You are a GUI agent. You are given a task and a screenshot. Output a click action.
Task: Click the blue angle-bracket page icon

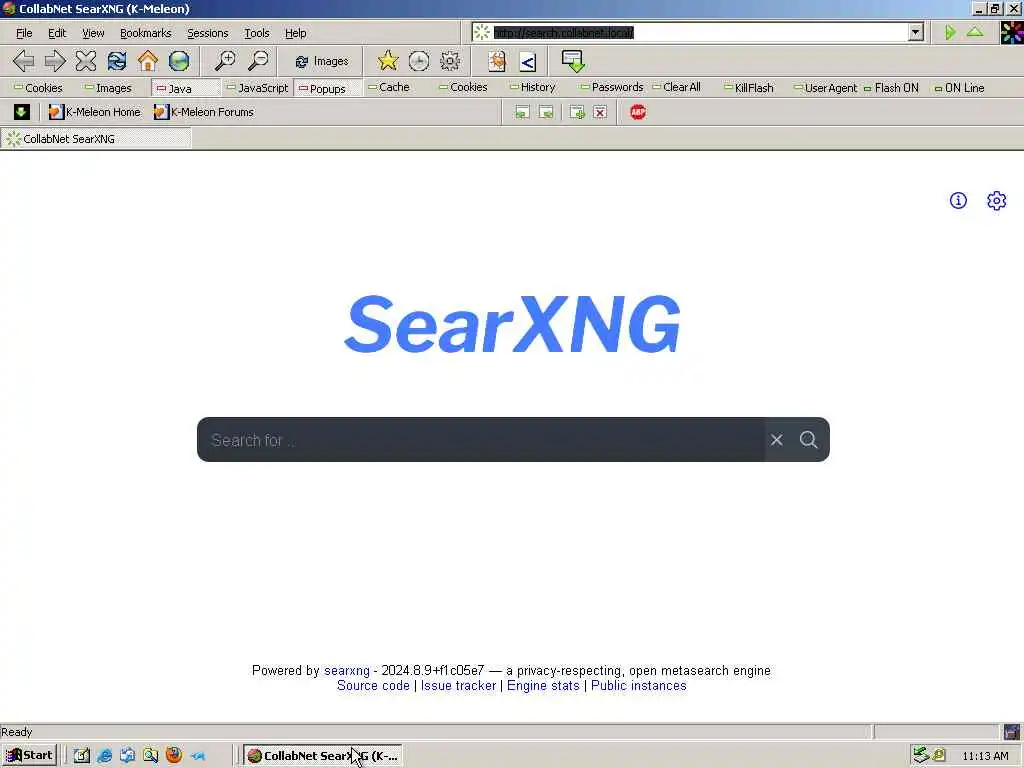click(x=528, y=61)
